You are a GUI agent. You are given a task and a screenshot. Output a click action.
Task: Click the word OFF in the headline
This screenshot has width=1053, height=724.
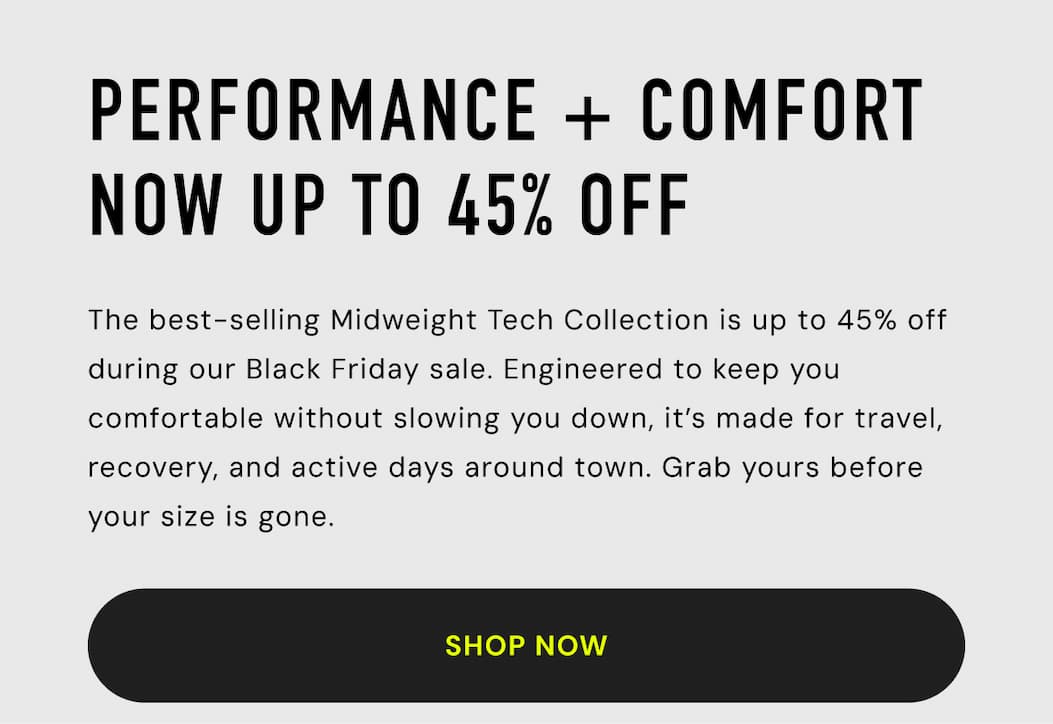click(635, 205)
